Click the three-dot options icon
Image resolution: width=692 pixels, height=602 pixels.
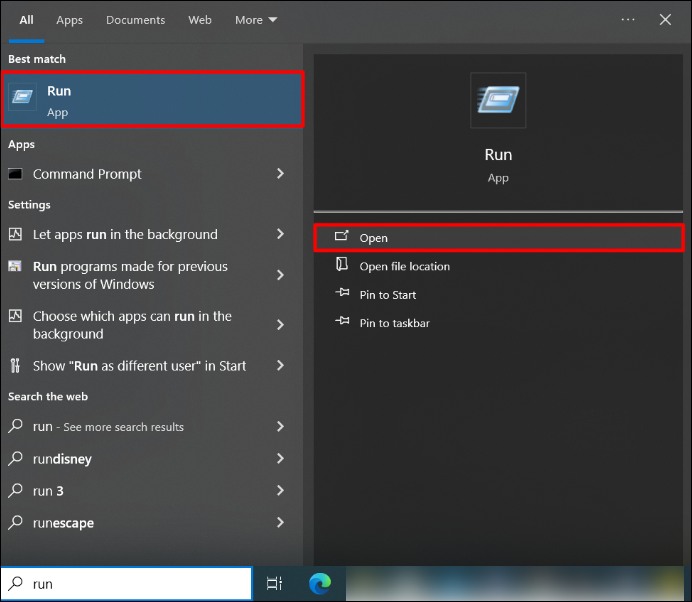click(628, 19)
